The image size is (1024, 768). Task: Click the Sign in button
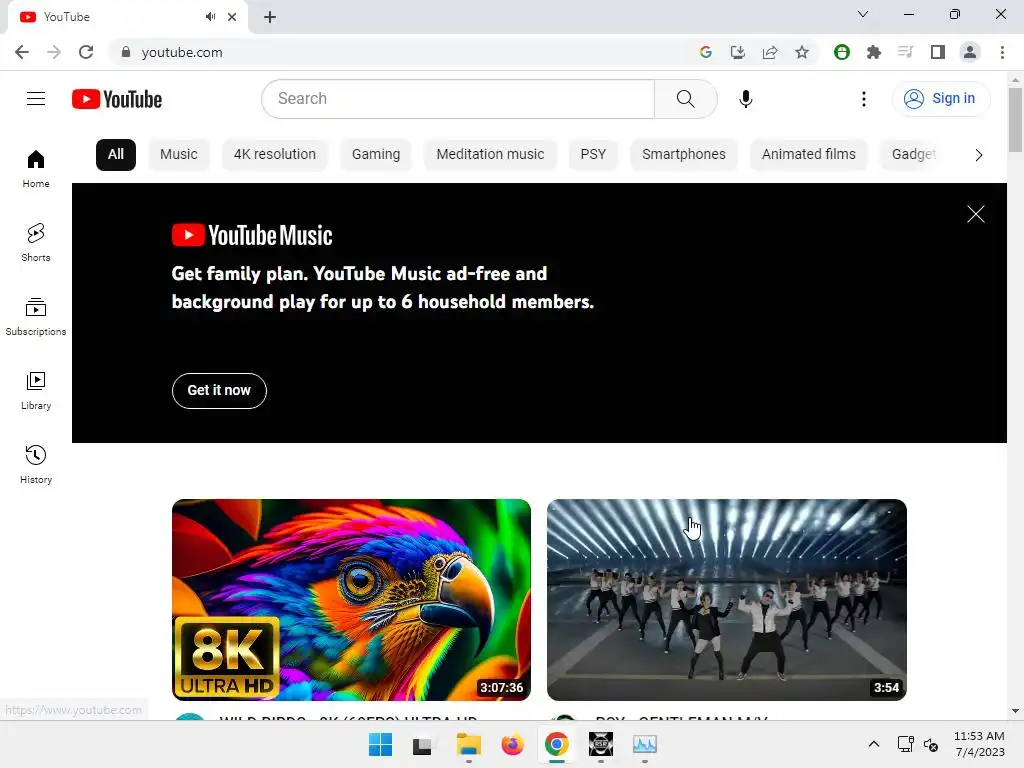(x=940, y=99)
